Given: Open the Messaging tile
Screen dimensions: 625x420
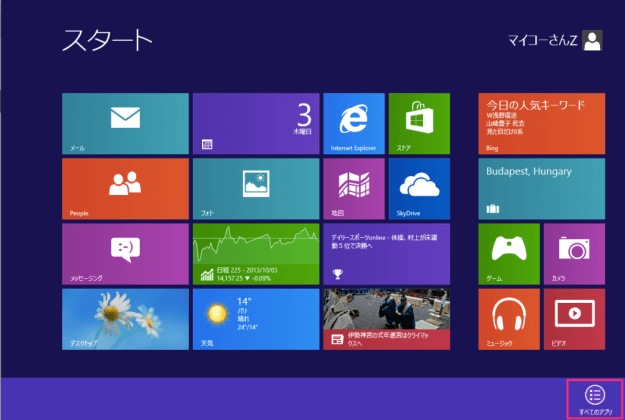Looking at the screenshot, I should tap(125, 253).
